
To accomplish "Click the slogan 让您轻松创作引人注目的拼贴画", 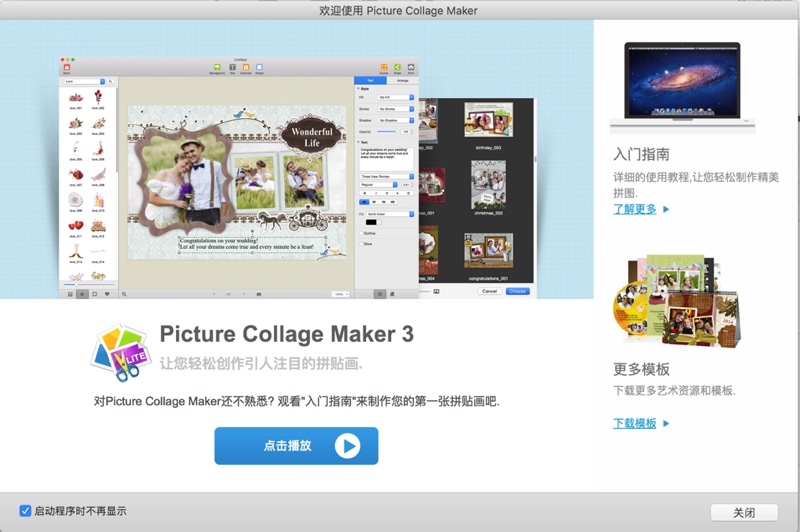I will click(261, 364).
